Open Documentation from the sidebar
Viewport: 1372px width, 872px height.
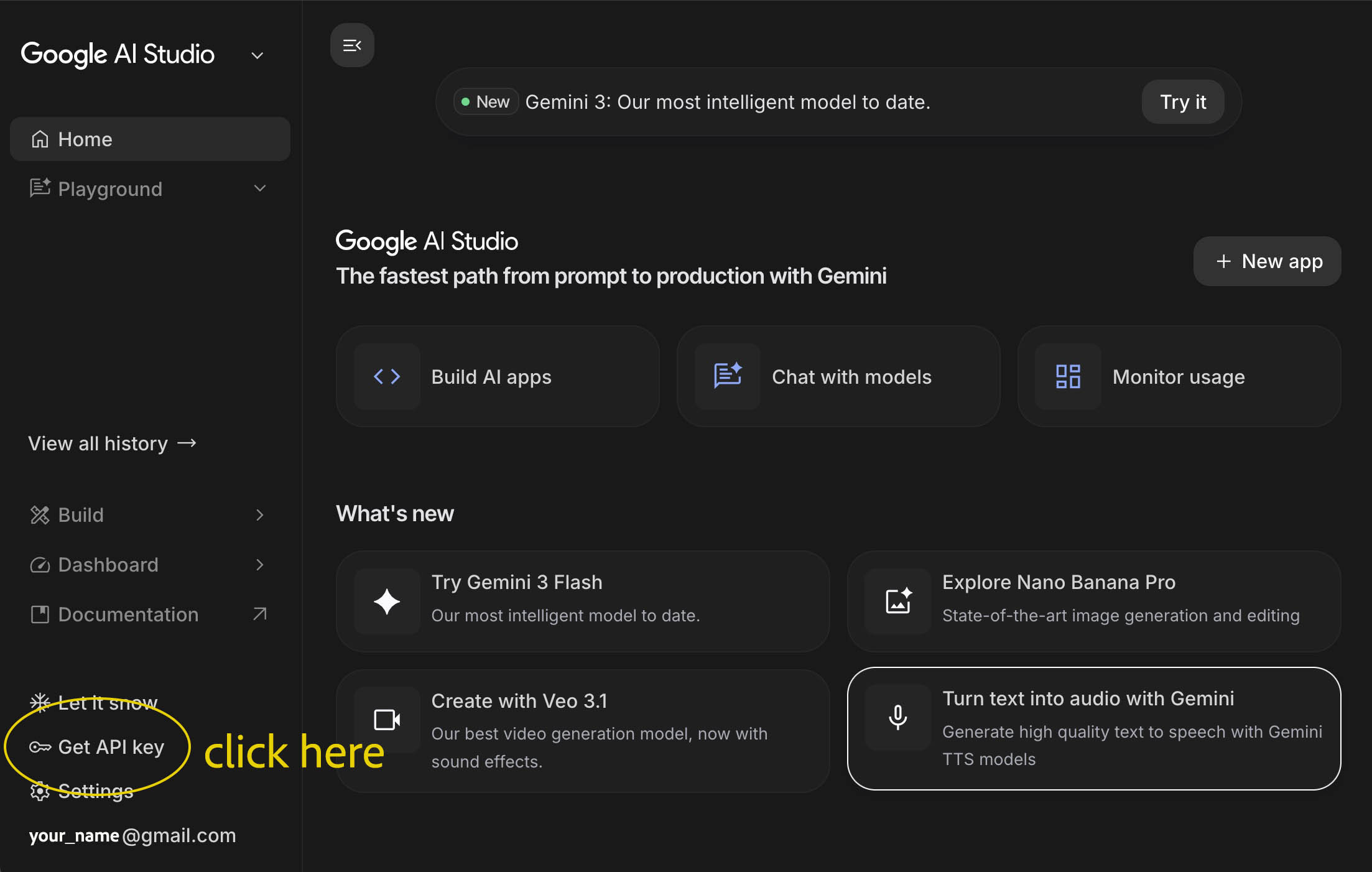coord(150,615)
